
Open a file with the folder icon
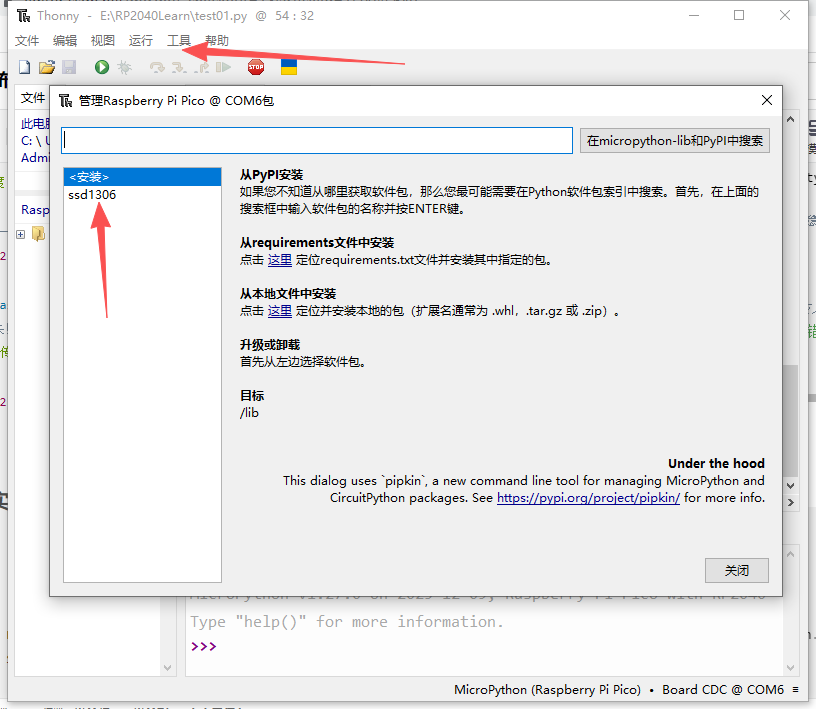coord(47,67)
